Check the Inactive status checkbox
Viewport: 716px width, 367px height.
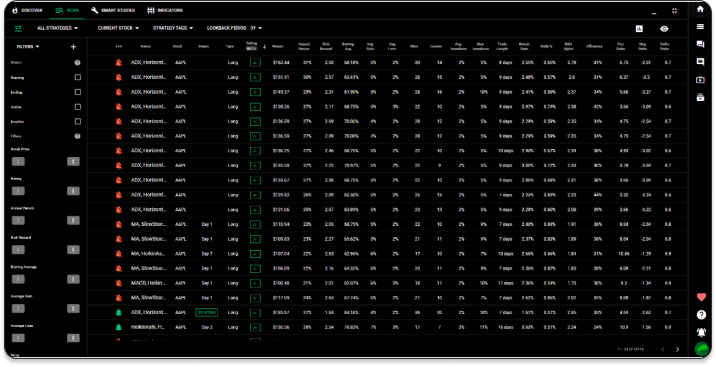coord(78,121)
